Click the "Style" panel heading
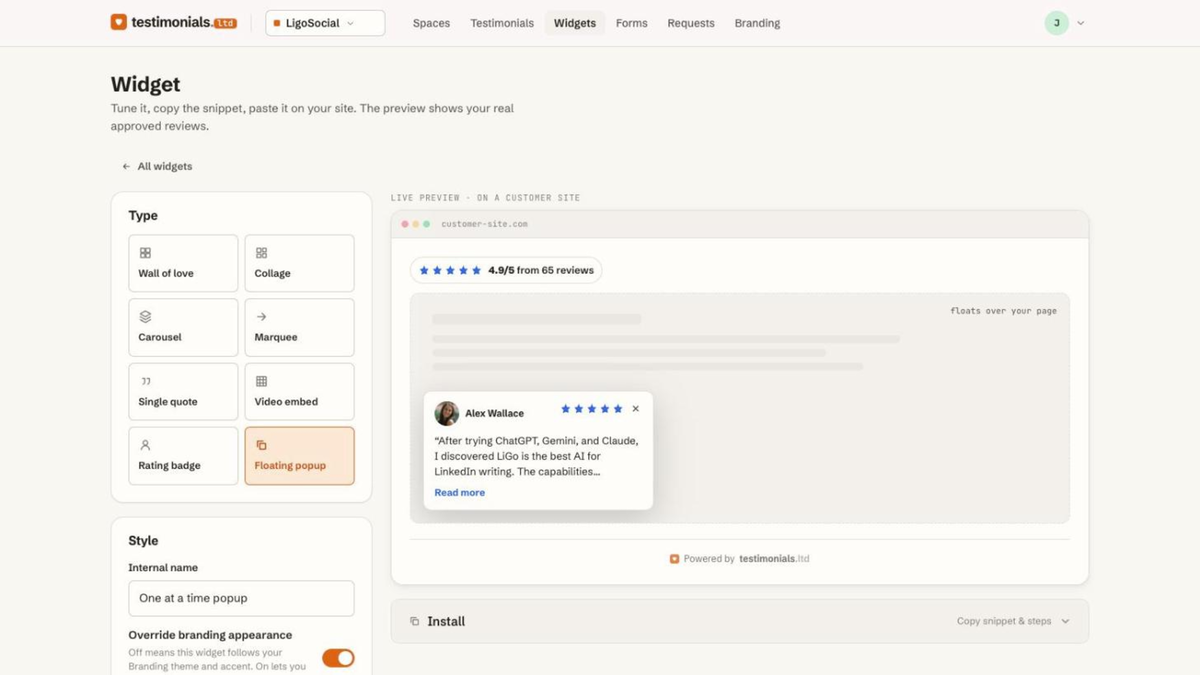The width and height of the screenshot is (1200, 675). pyautogui.click(x=143, y=541)
